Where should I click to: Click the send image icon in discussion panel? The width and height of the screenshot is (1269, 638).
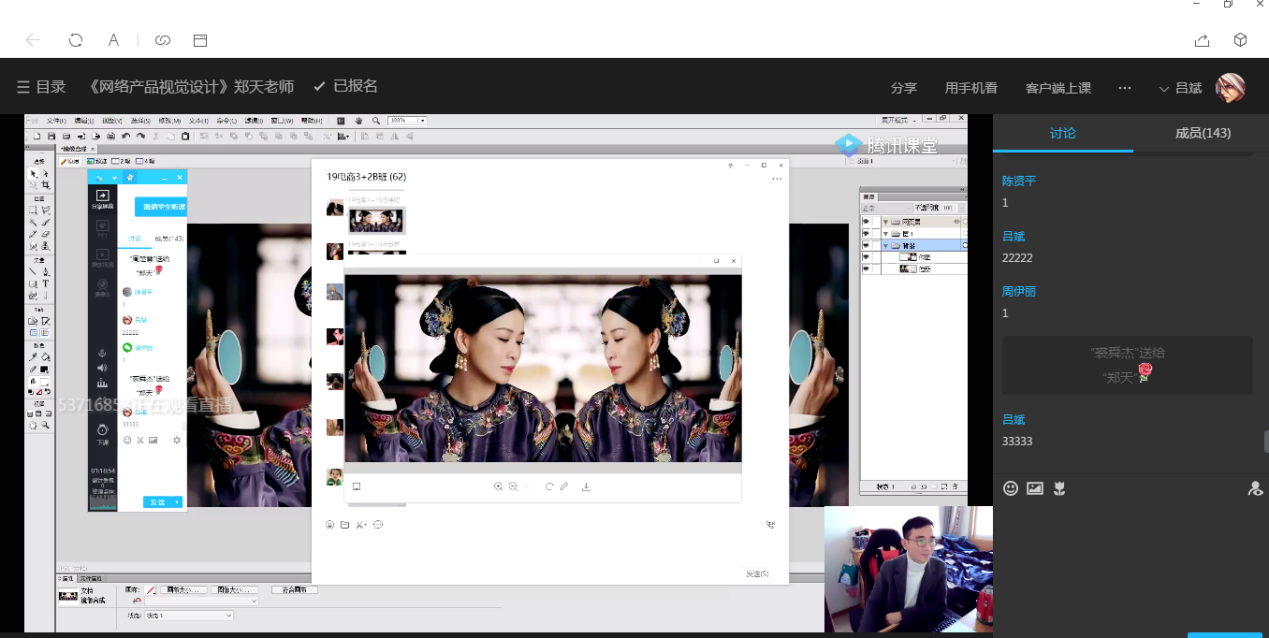(x=1035, y=488)
